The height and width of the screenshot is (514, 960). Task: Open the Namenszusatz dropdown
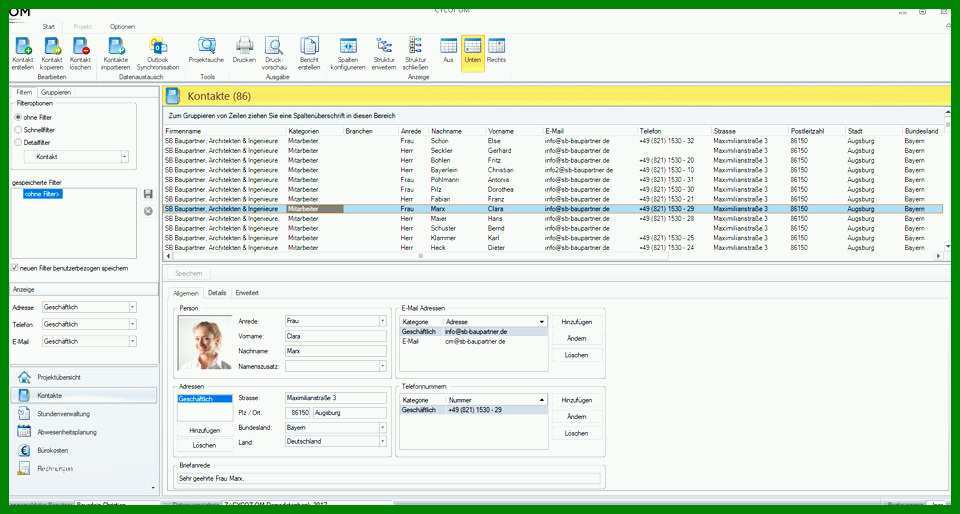(x=383, y=366)
